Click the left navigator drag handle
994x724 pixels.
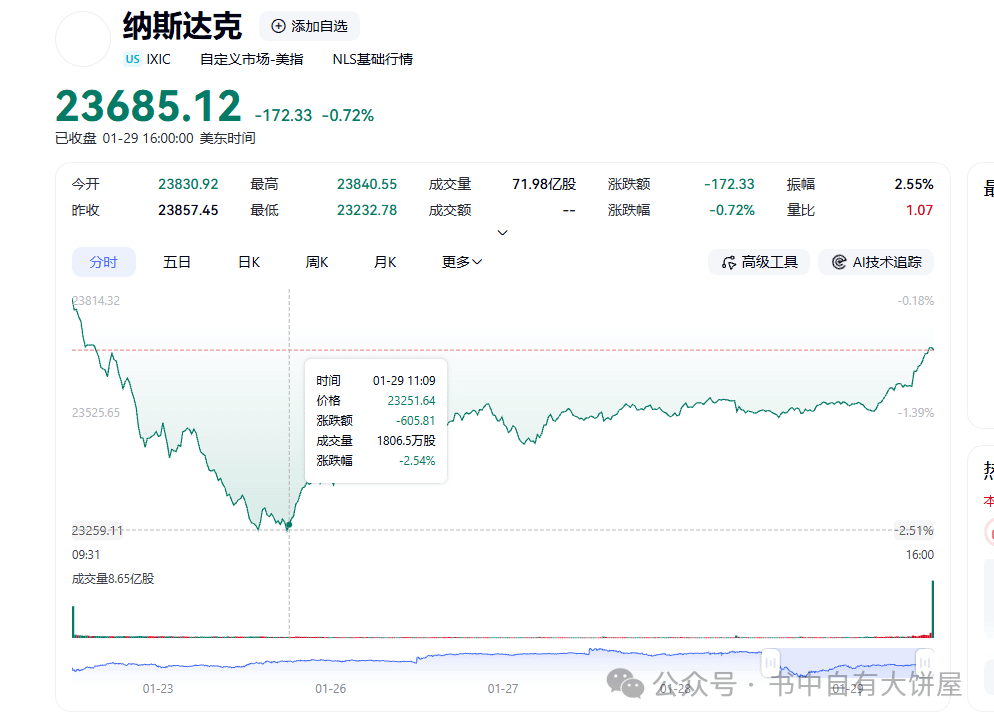pyautogui.click(x=769, y=663)
